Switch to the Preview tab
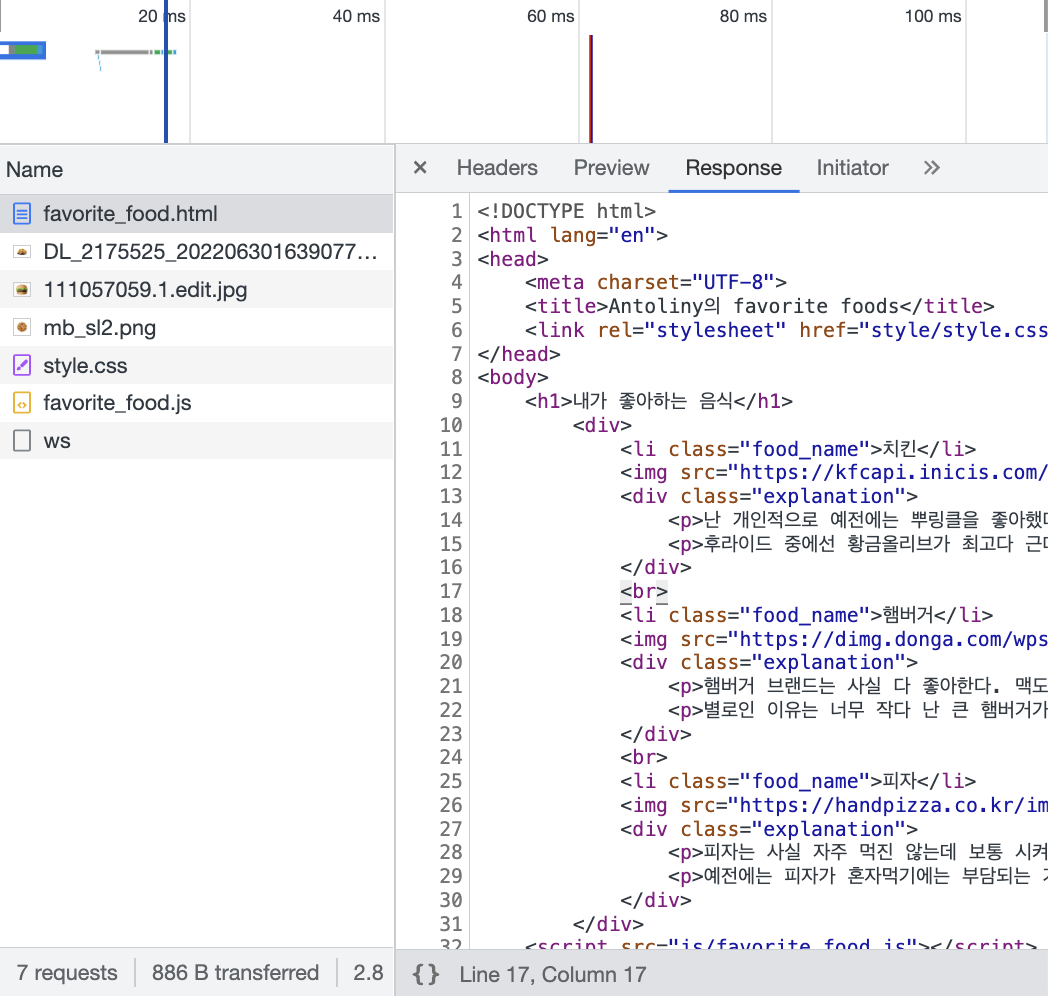This screenshot has width=1048, height=996. click(611, 167)
